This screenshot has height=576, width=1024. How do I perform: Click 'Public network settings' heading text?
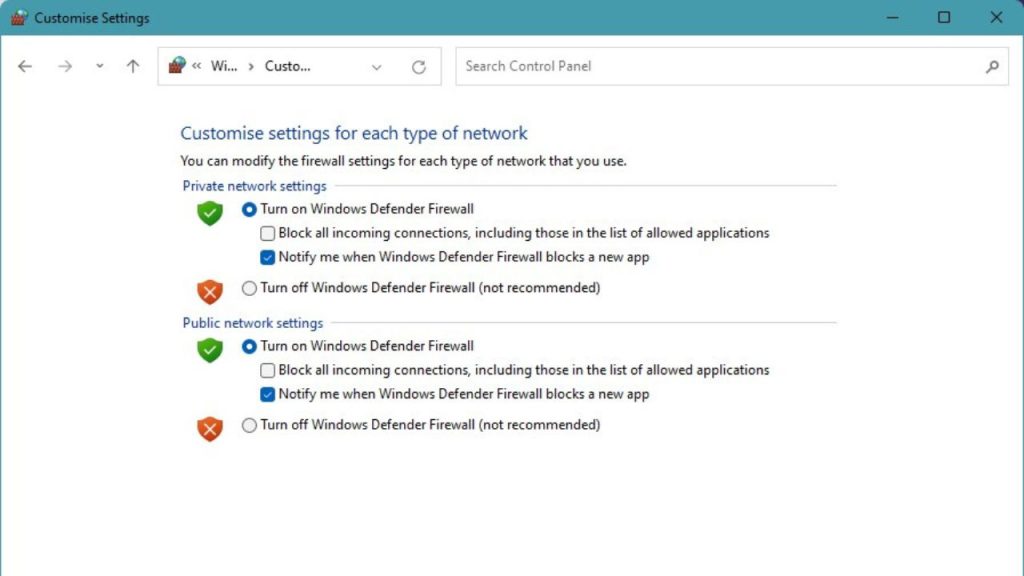click(253, 323)
